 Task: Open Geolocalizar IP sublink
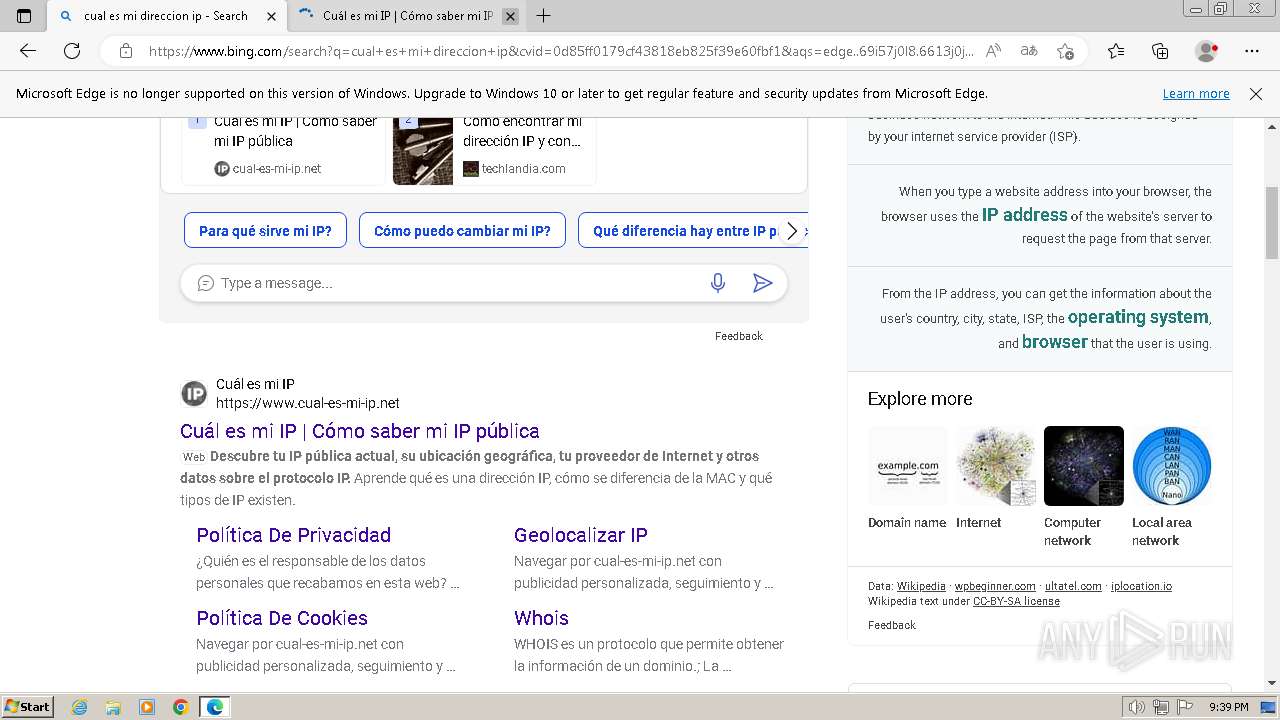[x=581, y=535]
